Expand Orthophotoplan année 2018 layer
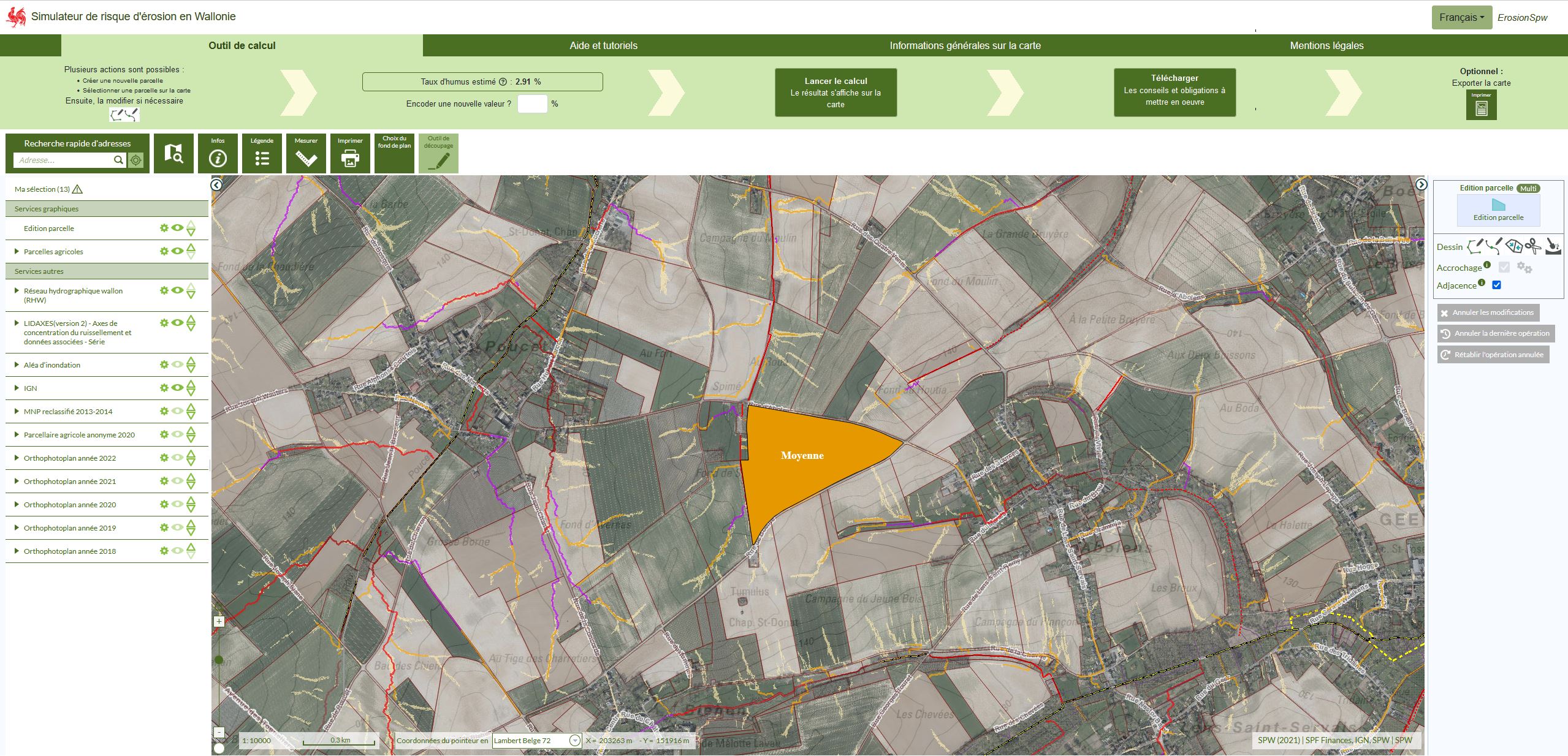The height and width of the screenshot is (756, 1568). tap(17, 551)
